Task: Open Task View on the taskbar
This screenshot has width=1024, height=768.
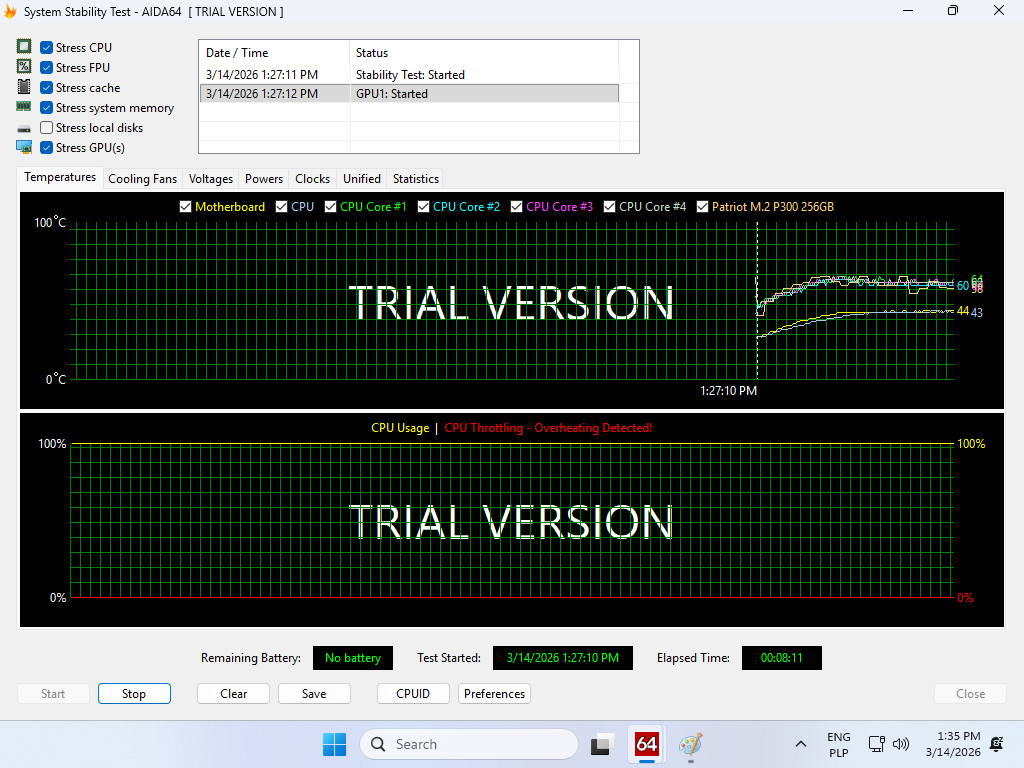Action: (x=603, y=744)
